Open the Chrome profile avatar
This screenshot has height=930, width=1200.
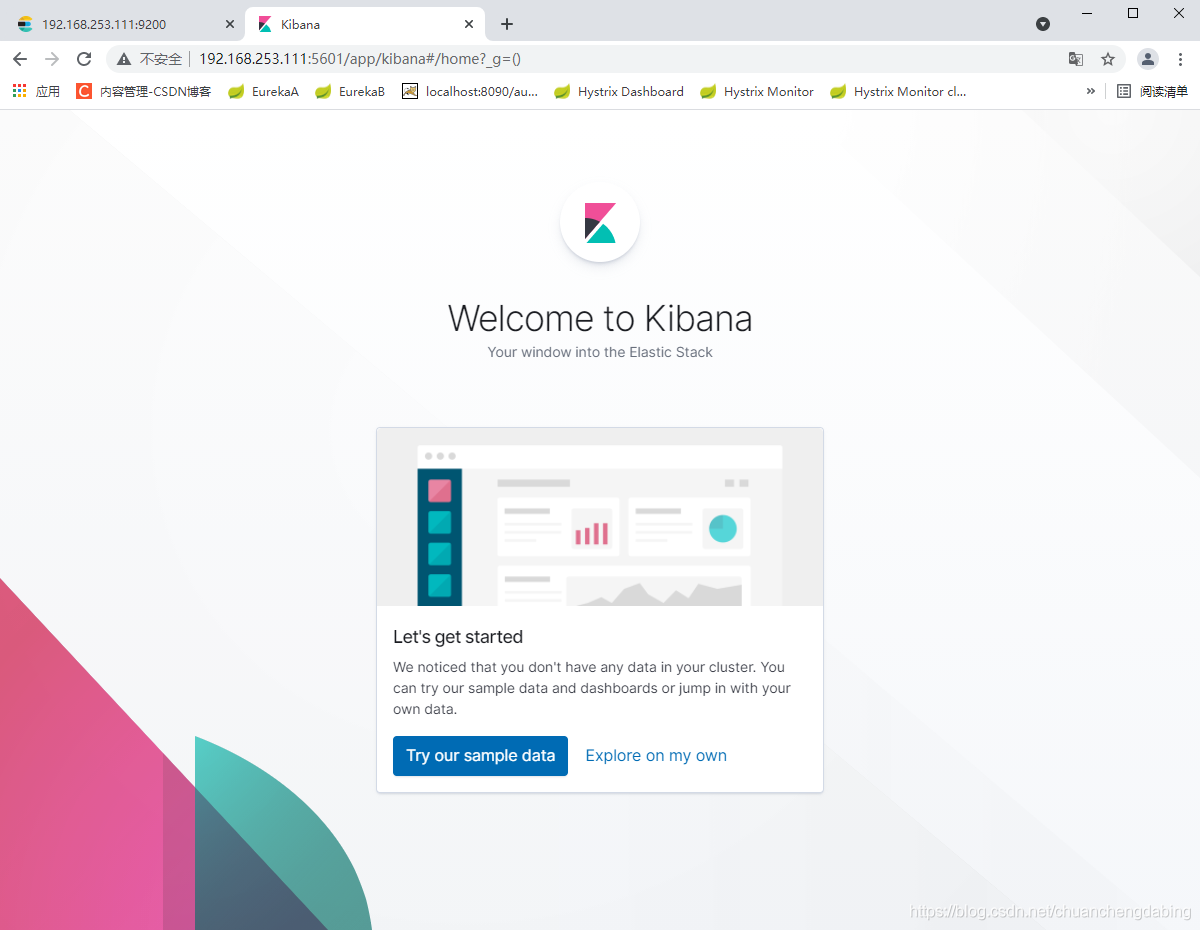click(x=1148, y=59)
